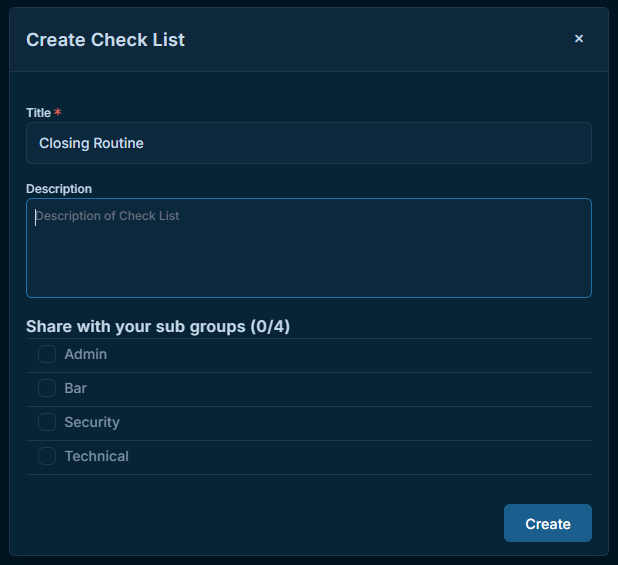Click the Create button

pos(547,523)
